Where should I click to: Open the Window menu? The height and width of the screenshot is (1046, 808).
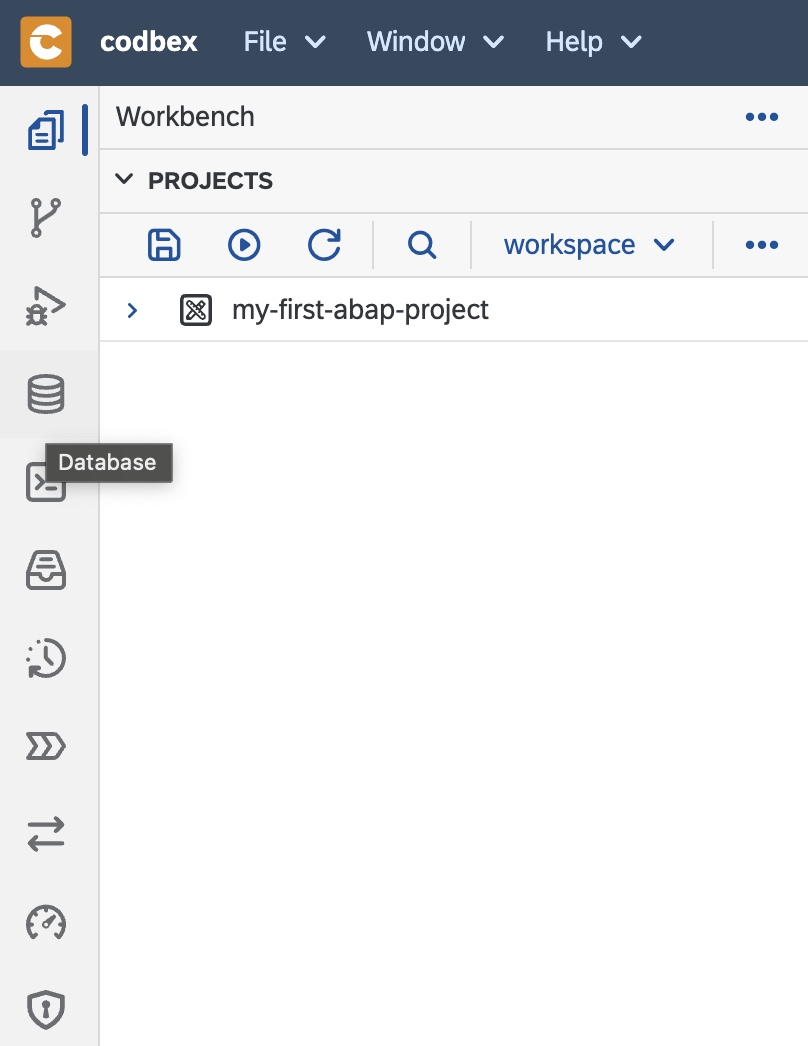pos(436,42)
